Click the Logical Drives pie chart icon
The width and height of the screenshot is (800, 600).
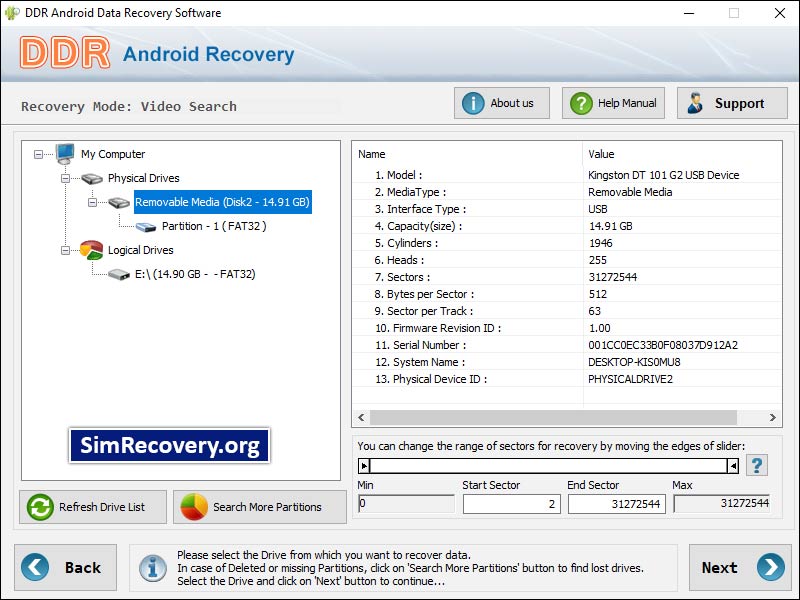[x=92, y=250]
